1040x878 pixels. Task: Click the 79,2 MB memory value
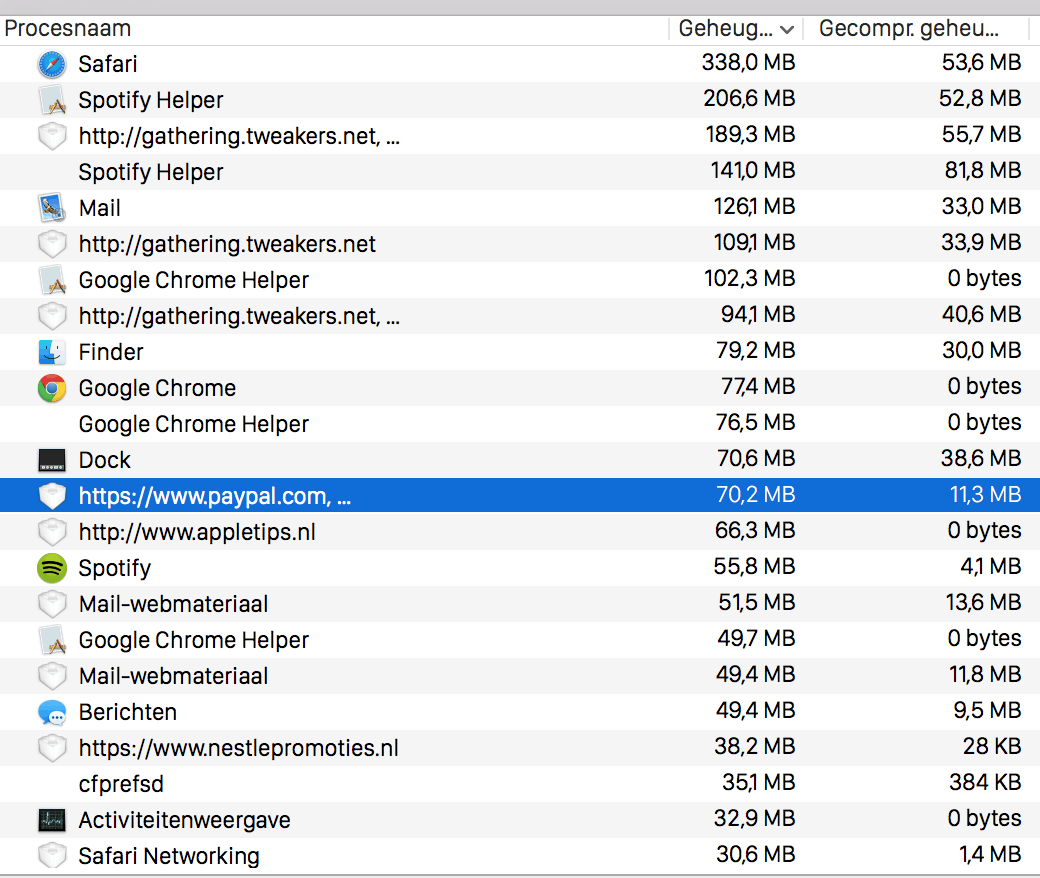pos(756,350)
